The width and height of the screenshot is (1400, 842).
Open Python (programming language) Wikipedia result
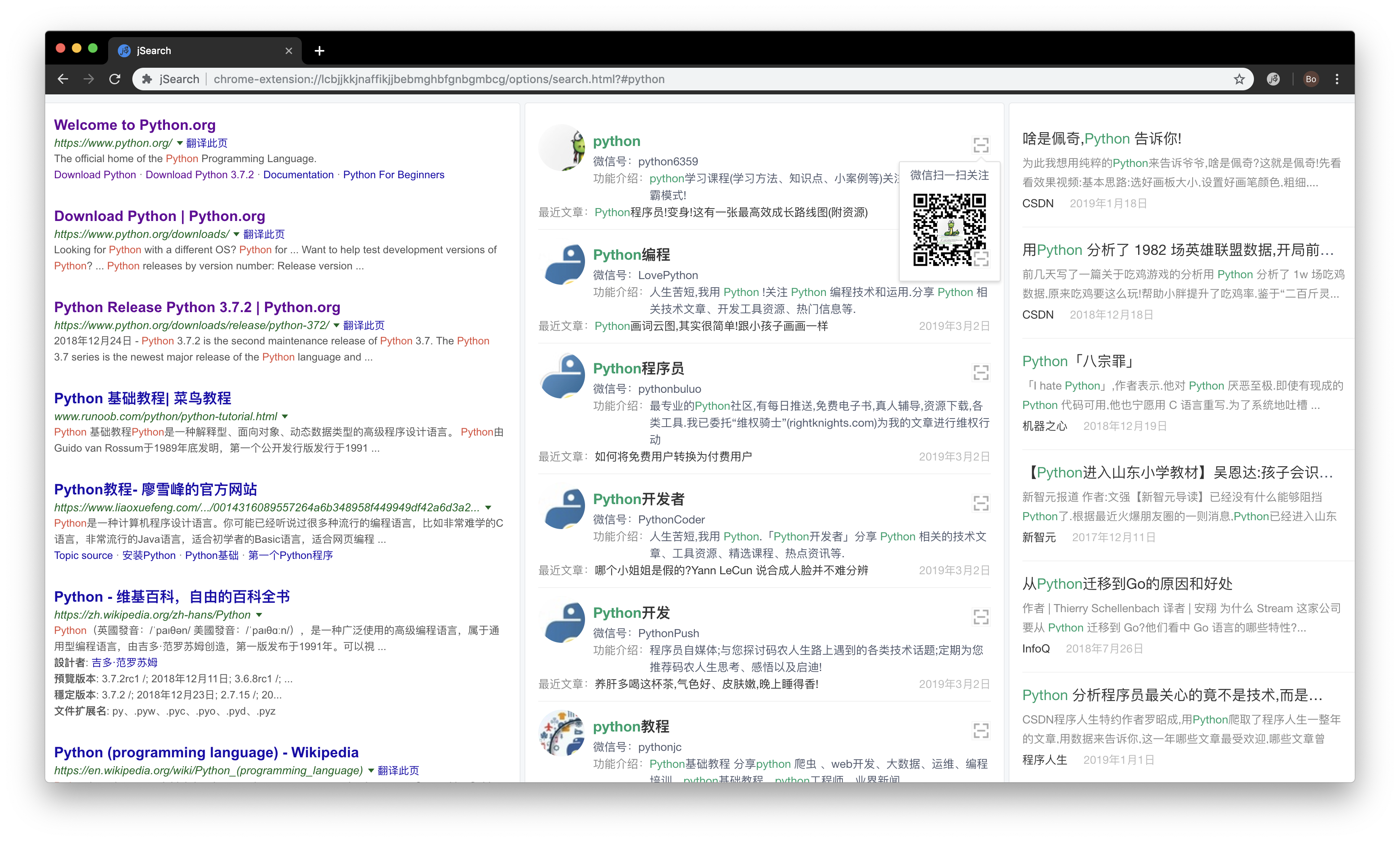coord(206,752)
